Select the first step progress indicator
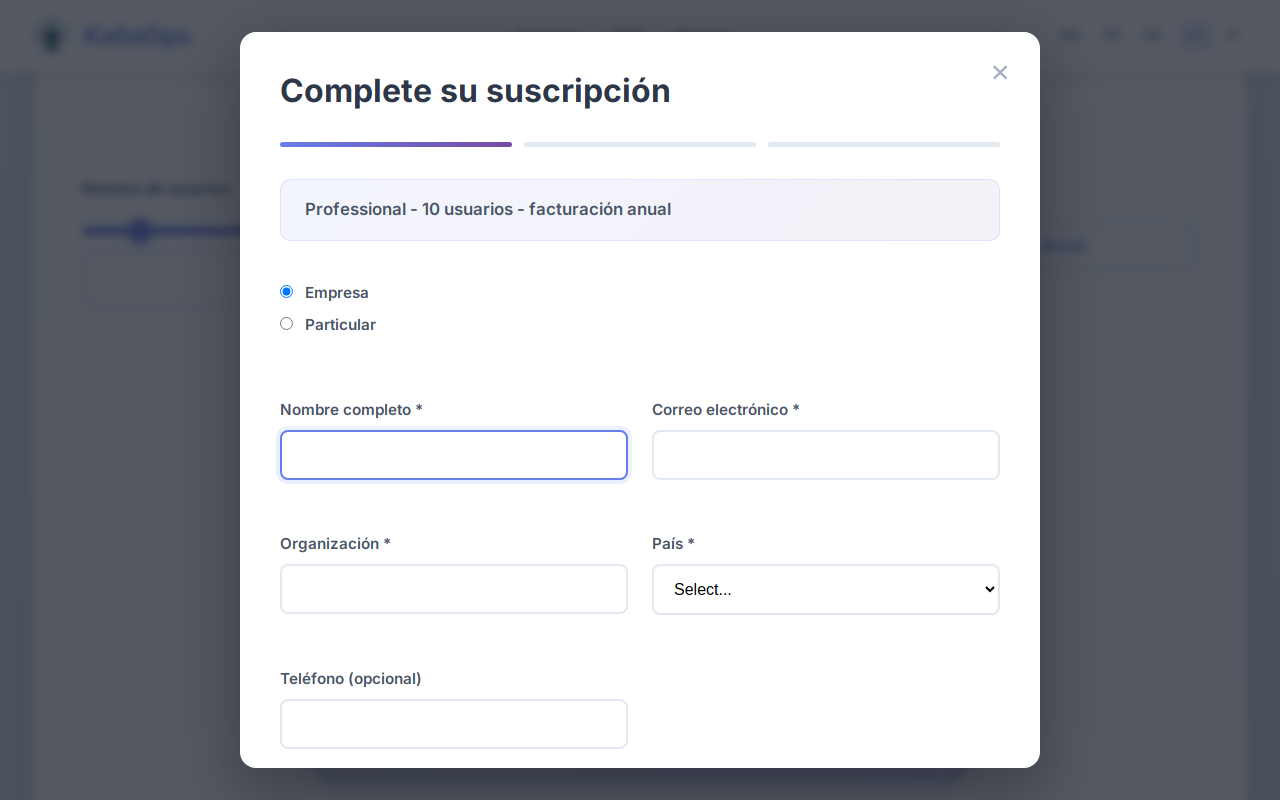The image size is (1280, 800). point(396,144)
